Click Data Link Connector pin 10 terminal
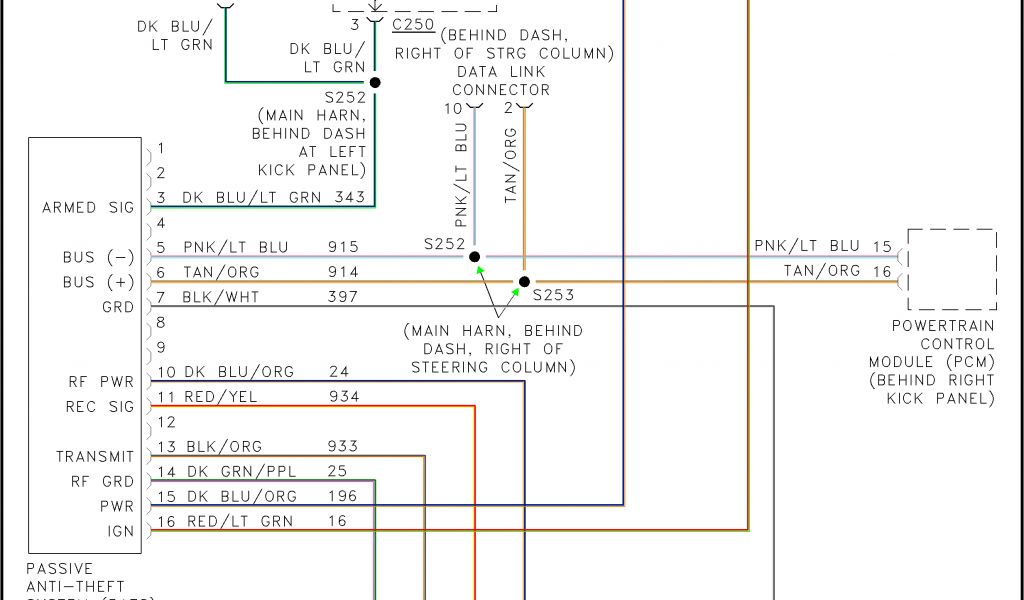The image size is (1024, 600). click(x=474, y=106)
